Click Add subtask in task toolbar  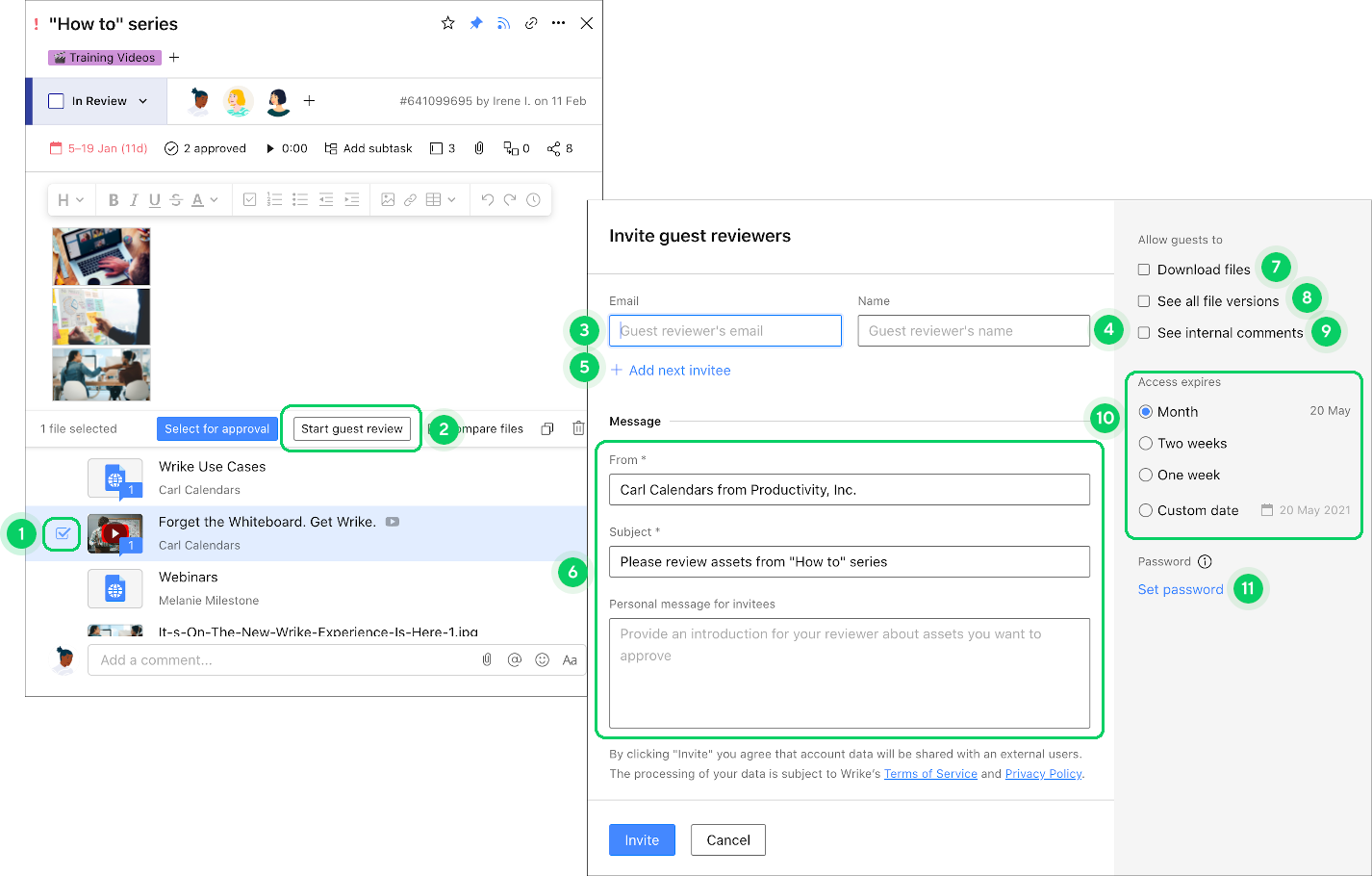(368, 148)
